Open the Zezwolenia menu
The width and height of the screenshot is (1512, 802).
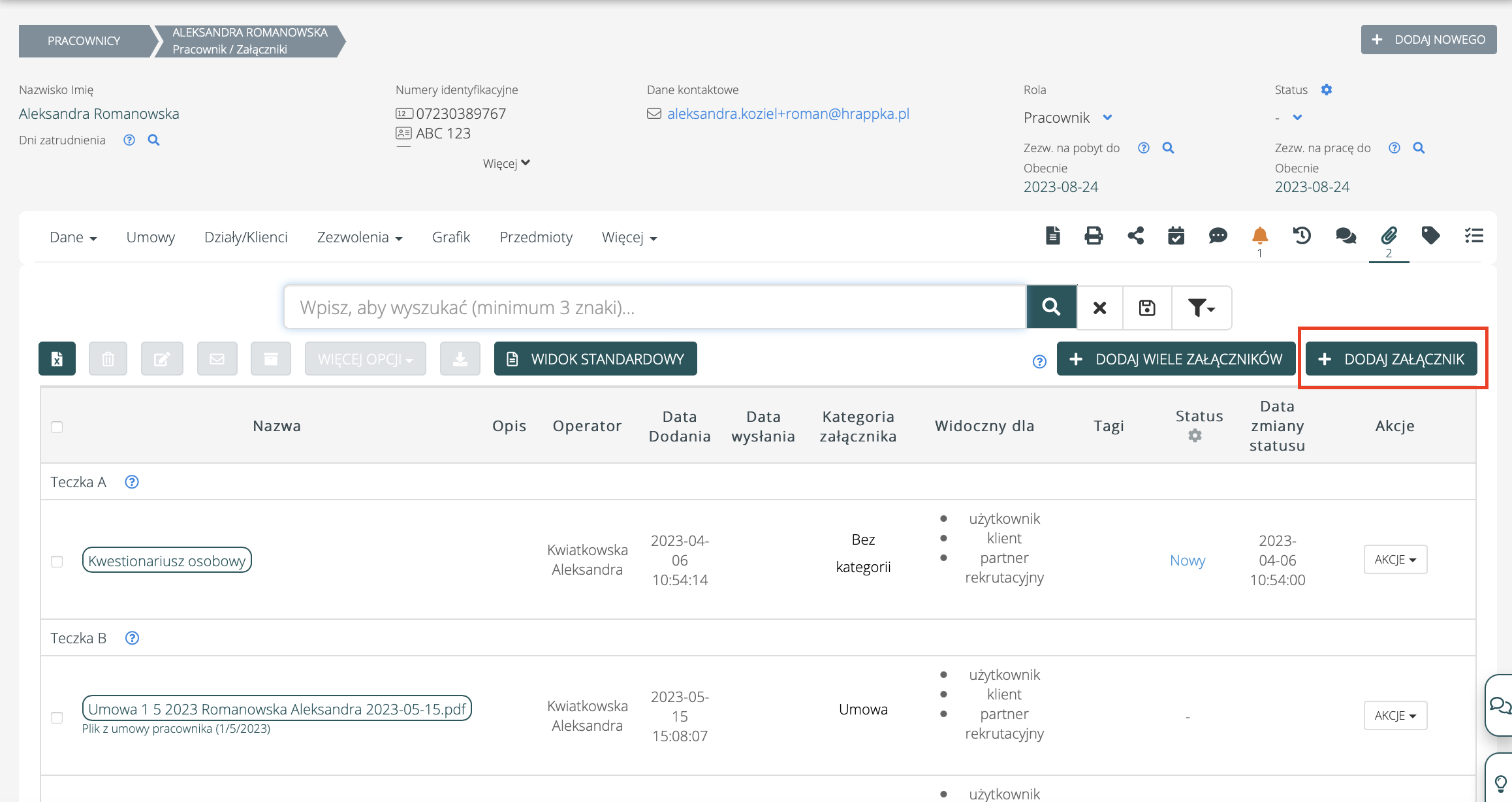[359, 237]
